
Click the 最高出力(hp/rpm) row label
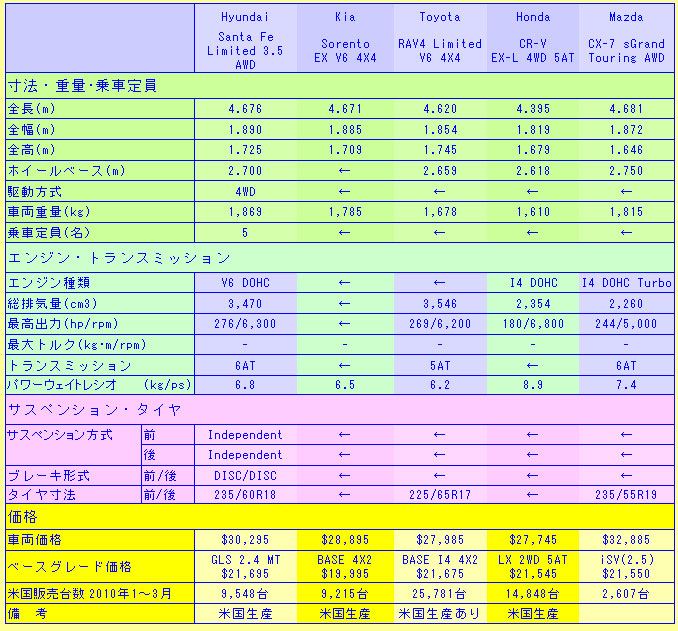pyautogui.click(x=63, y=324)
